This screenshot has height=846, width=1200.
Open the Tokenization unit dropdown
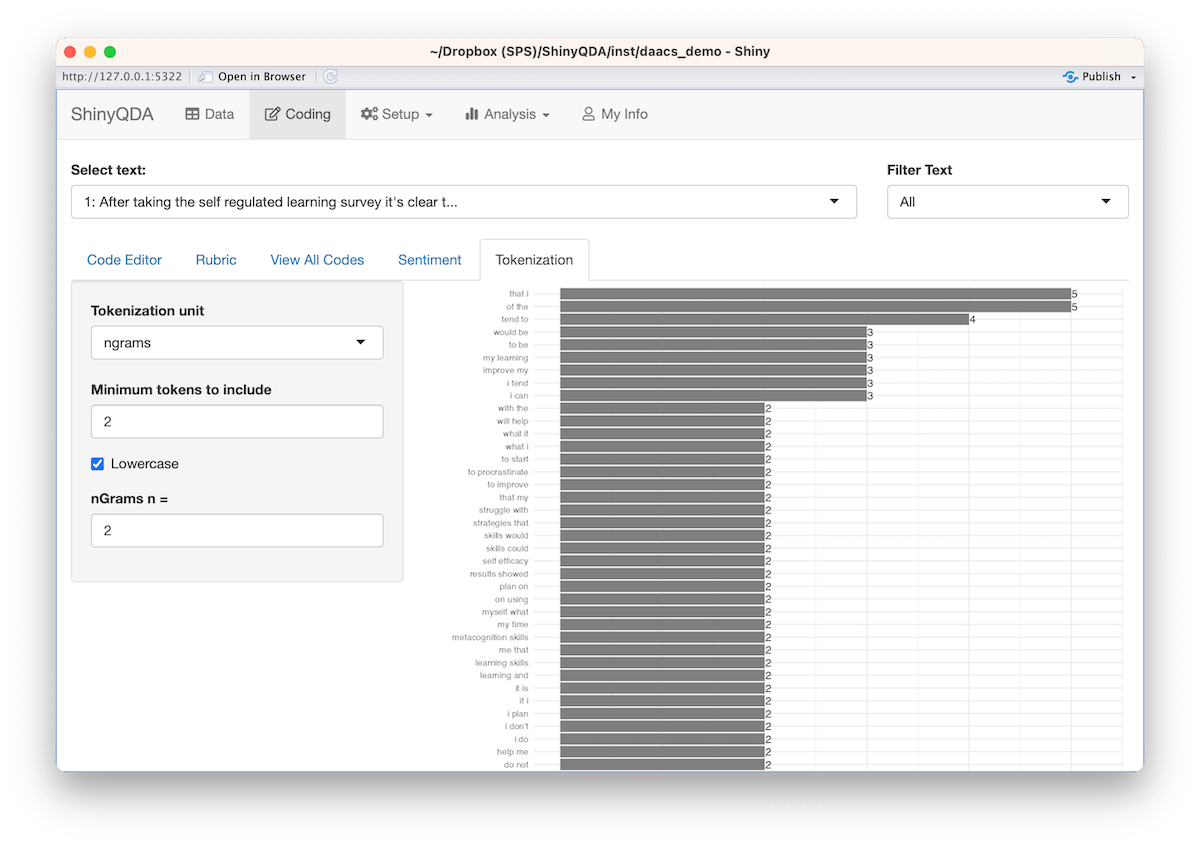[x=237, y=343]
